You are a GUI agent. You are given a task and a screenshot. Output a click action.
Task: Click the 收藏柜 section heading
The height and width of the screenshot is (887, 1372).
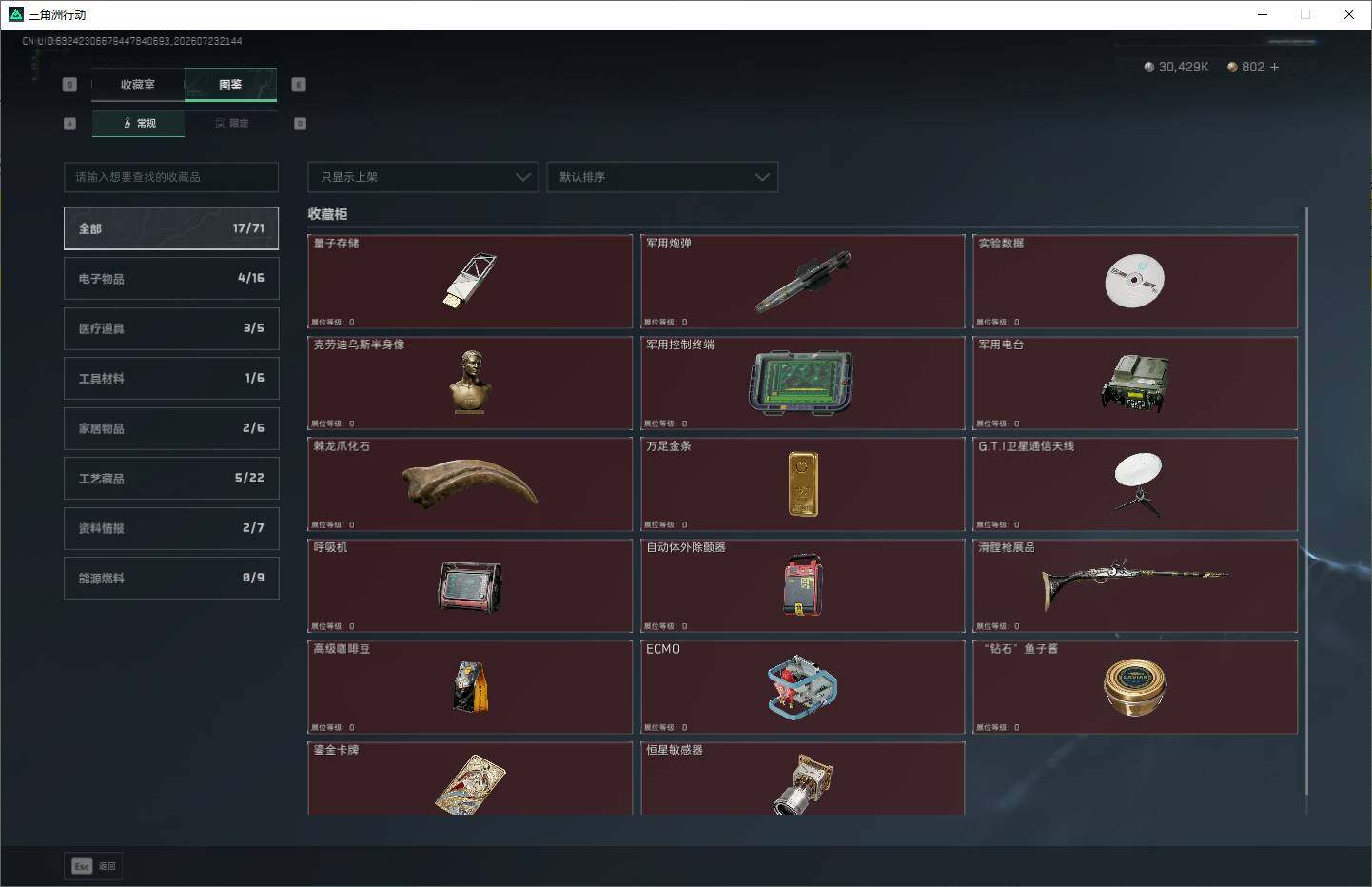pyautogui.click(x=327, y=214)
